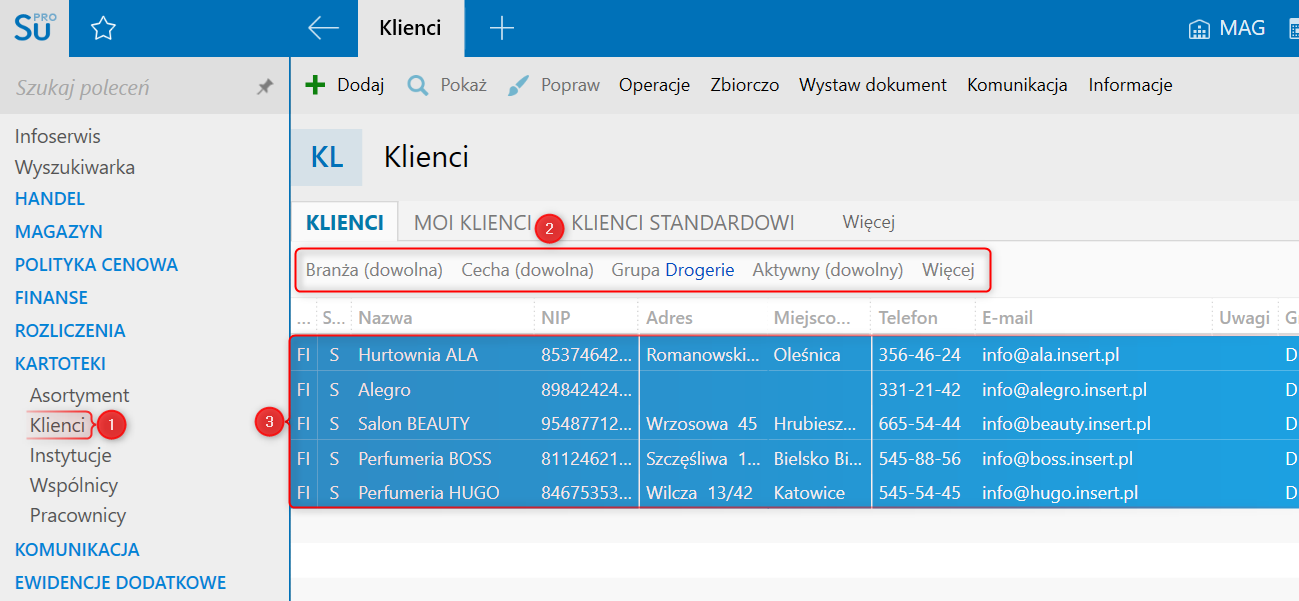Image resolution: width=1299 pixels, height=601 pixels.
Task: Open the KLIENCI STANDARDOWI tab
Action: (683, 222)
